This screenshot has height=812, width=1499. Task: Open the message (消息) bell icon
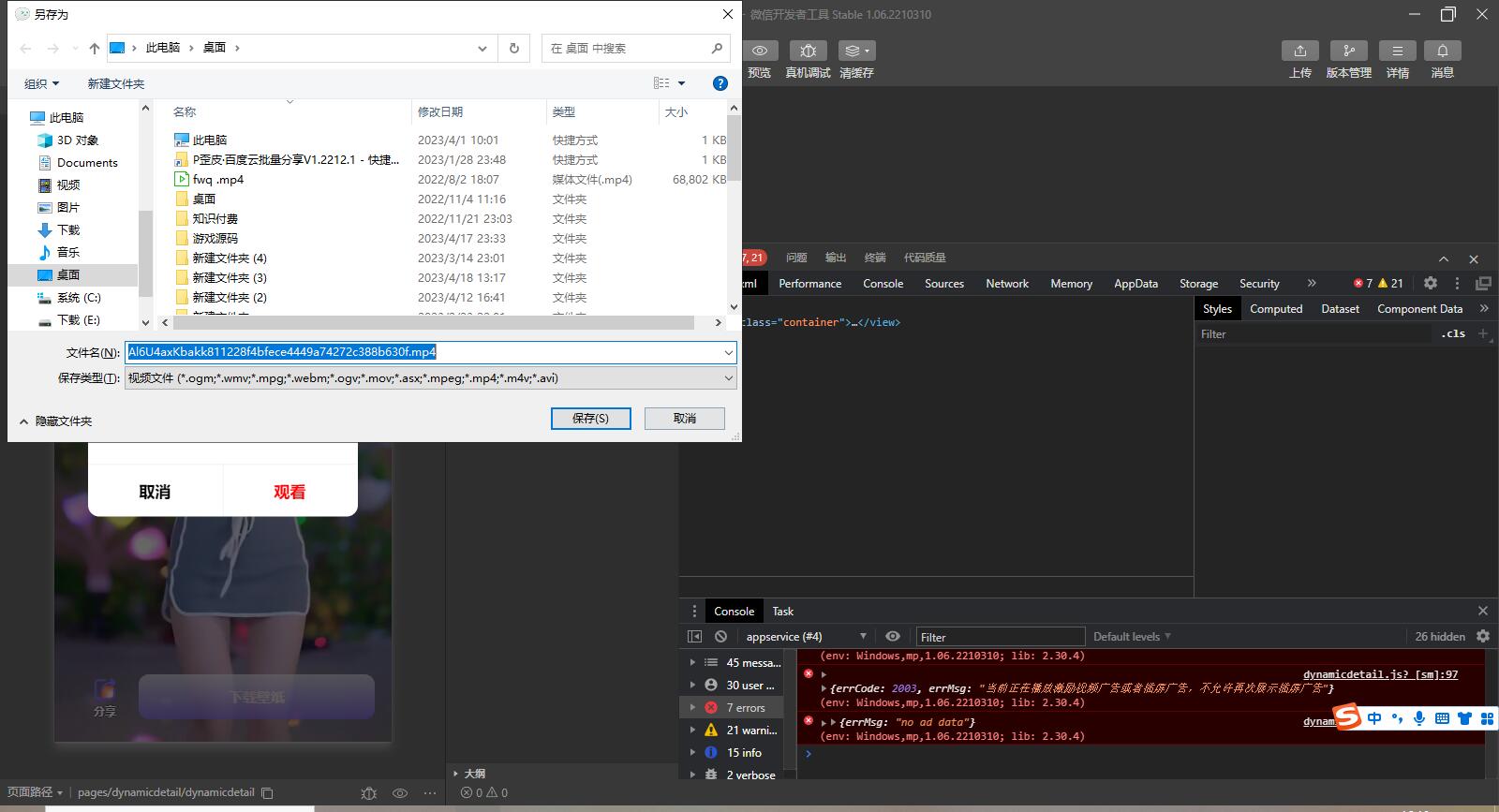pyautogui.click(x=1442, y=51)
